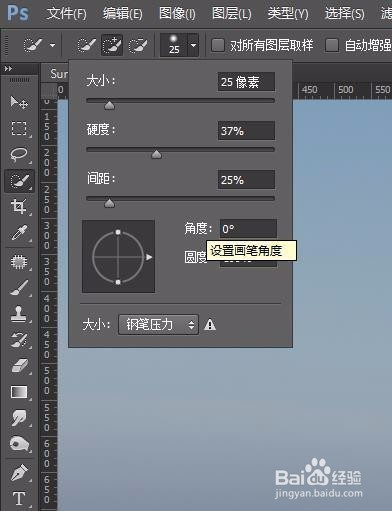The height and width of the screenshot is (511, 392).
Task: Select the Smudge tool
Action: tap(19, 418)
